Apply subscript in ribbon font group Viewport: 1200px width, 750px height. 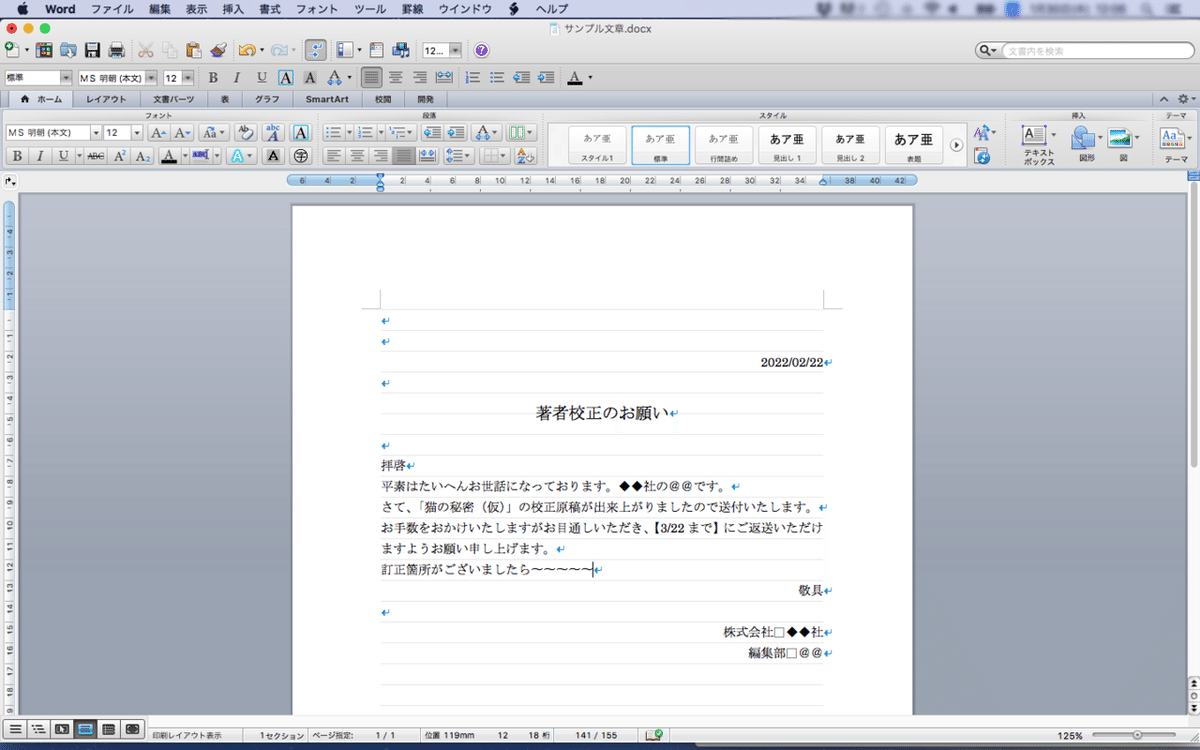coord(143,156)
